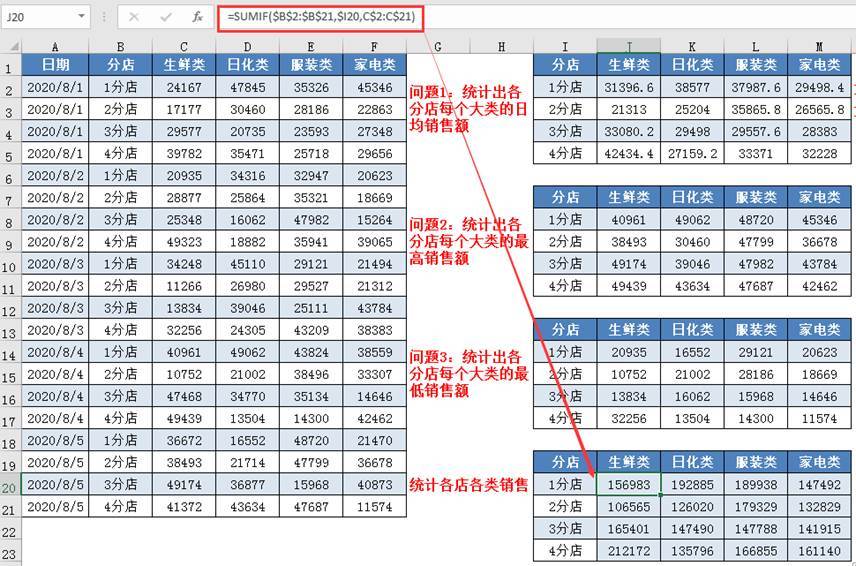
Task: Select column L header
Action: (756, 47)
